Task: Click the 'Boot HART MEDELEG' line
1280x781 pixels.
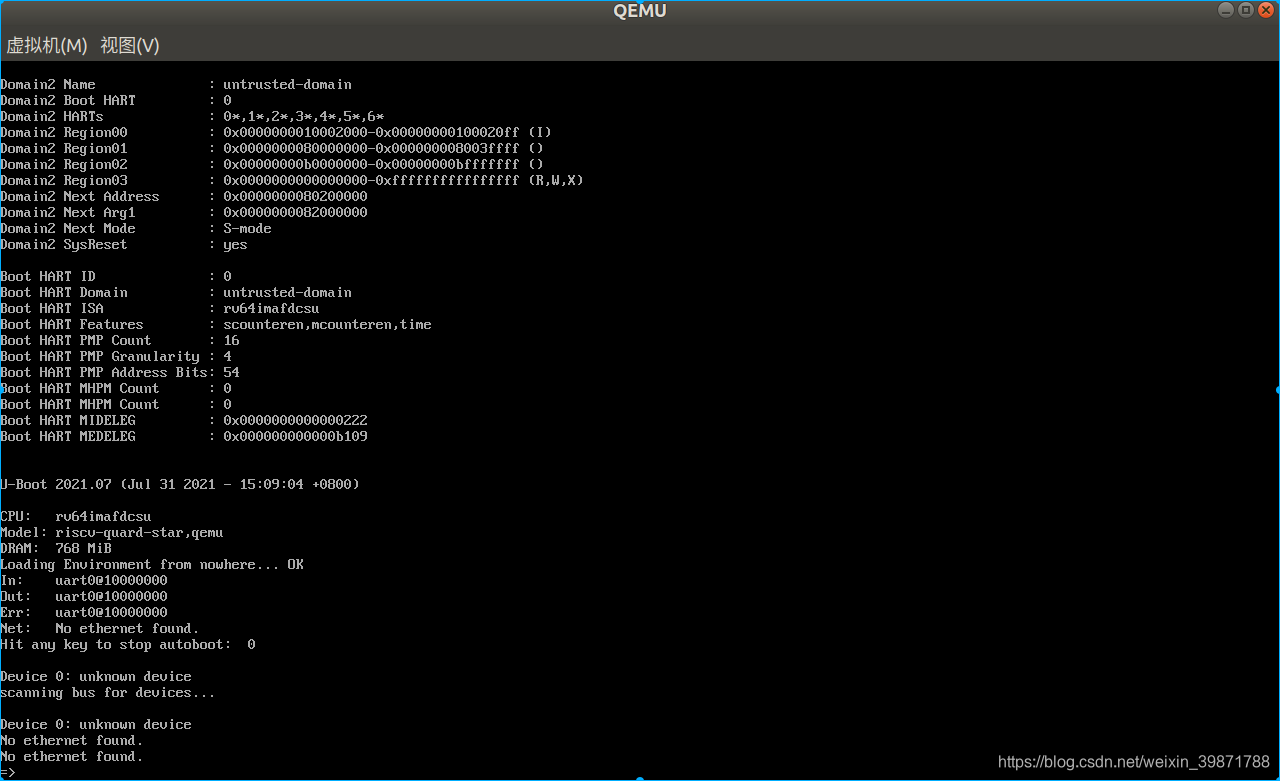Action: [184, 436]
